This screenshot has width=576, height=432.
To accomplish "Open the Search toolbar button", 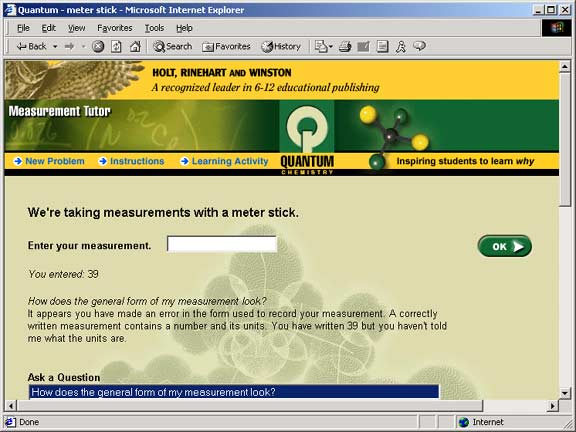I will (173, 47).
